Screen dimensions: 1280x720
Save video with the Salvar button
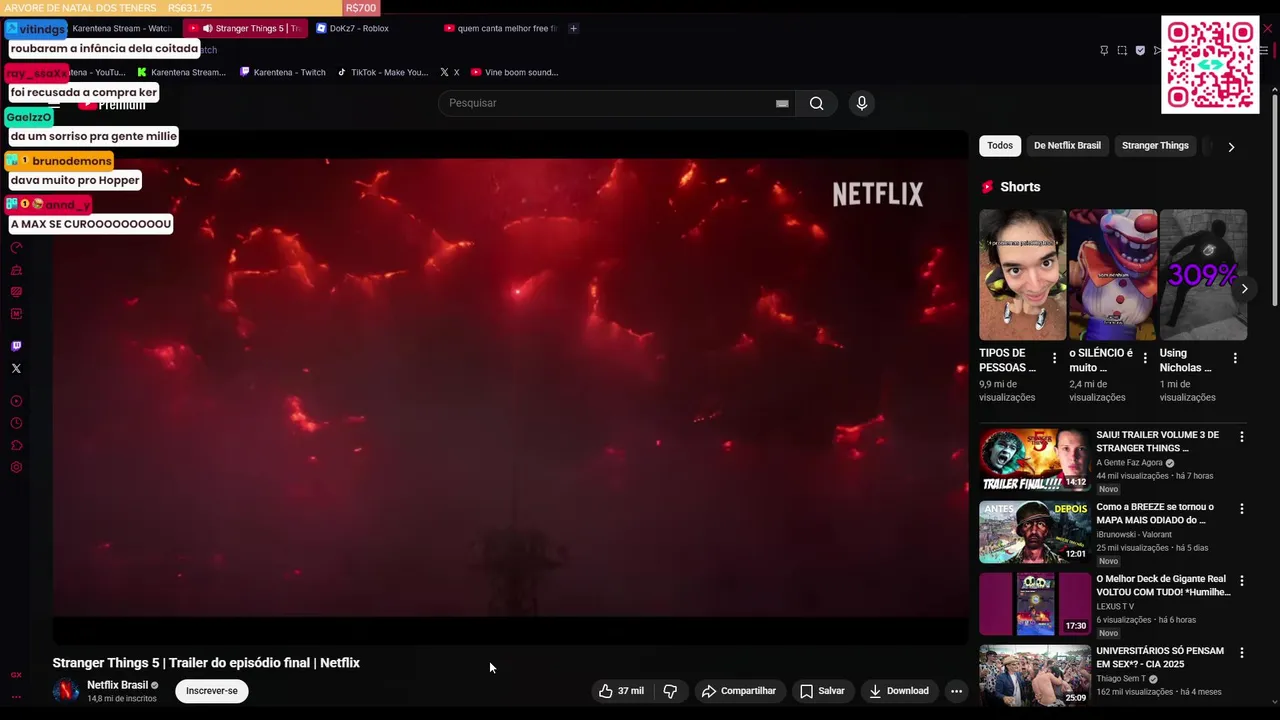(822, 691)
